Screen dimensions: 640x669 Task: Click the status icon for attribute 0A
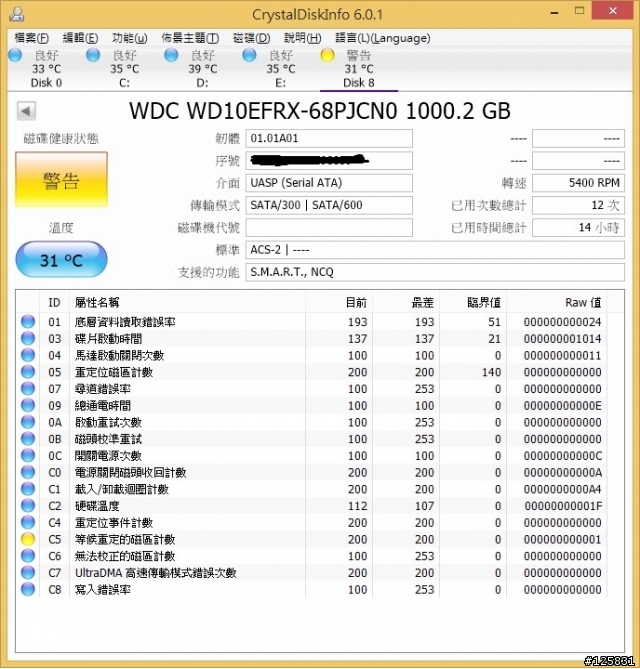pos(28,422)
